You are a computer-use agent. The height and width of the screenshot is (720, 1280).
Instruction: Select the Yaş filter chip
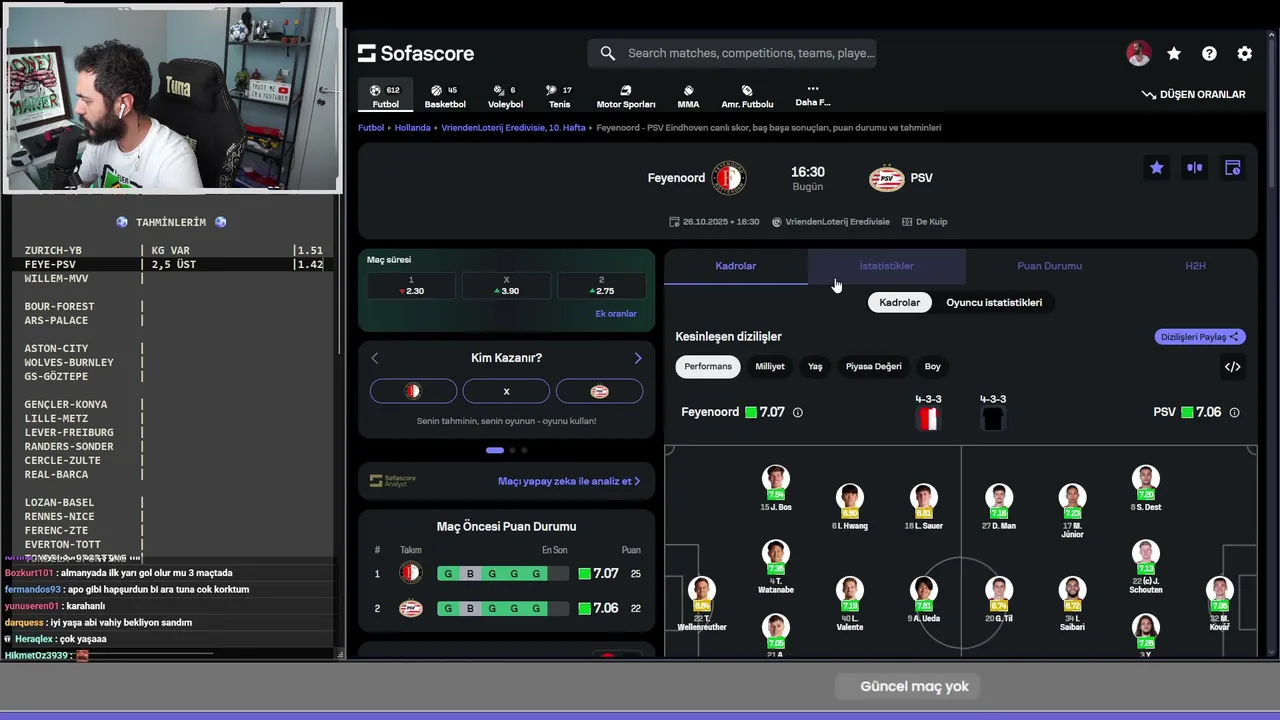815,366
